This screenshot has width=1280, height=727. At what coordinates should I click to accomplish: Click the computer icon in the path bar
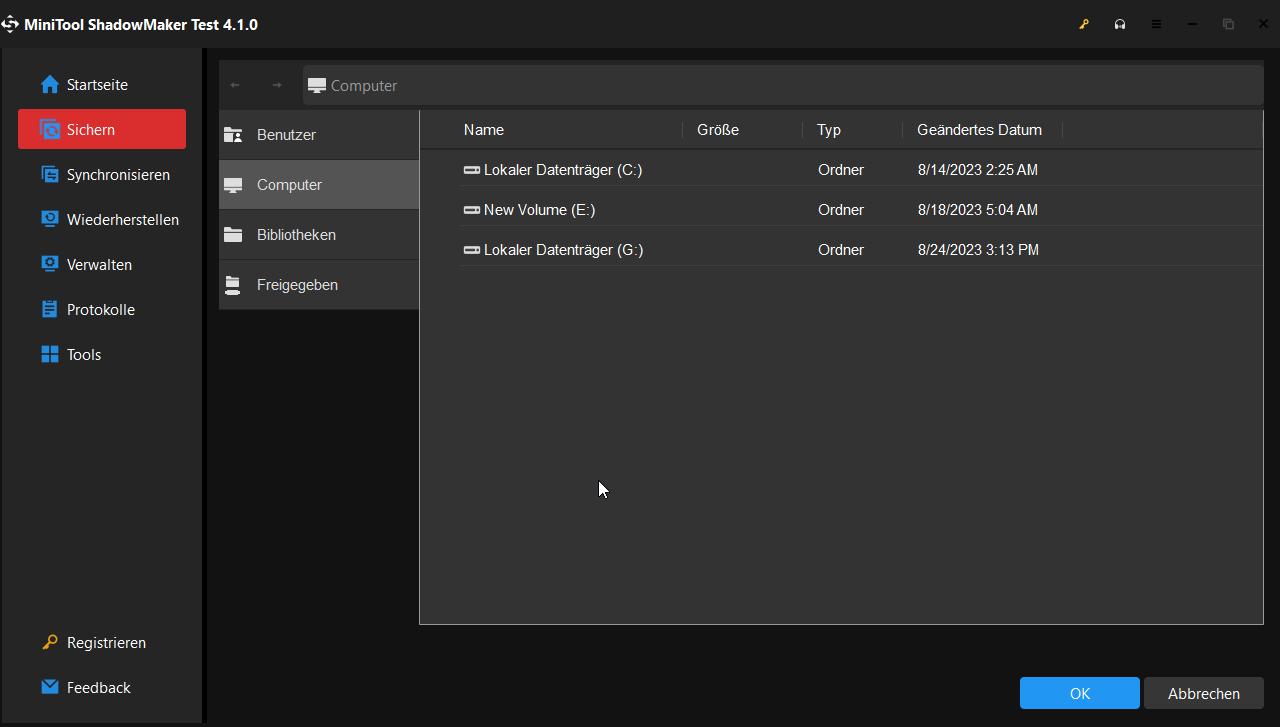click(x=317, y=86)
